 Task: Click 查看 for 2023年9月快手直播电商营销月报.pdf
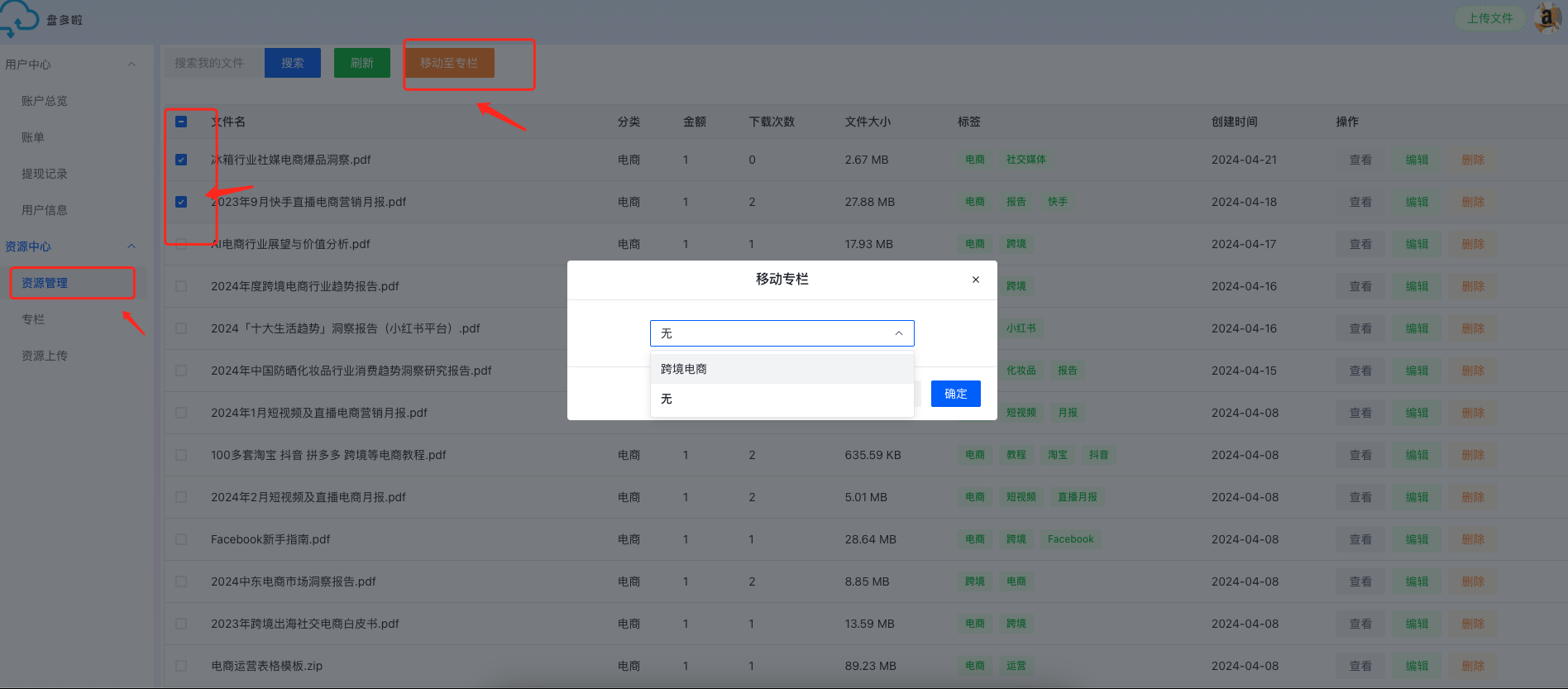coord(1360,202)
